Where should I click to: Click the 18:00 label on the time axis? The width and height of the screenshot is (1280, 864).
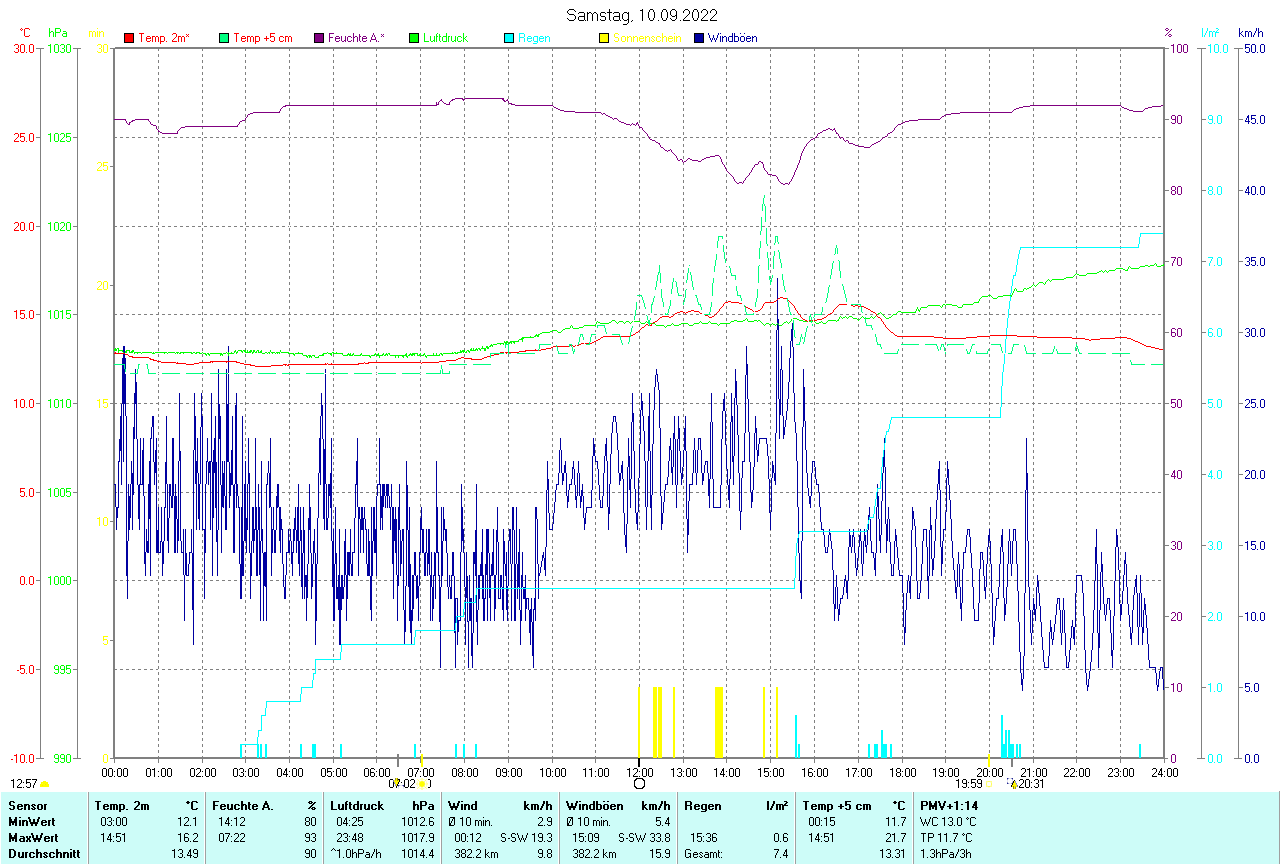tap(902, 772)
